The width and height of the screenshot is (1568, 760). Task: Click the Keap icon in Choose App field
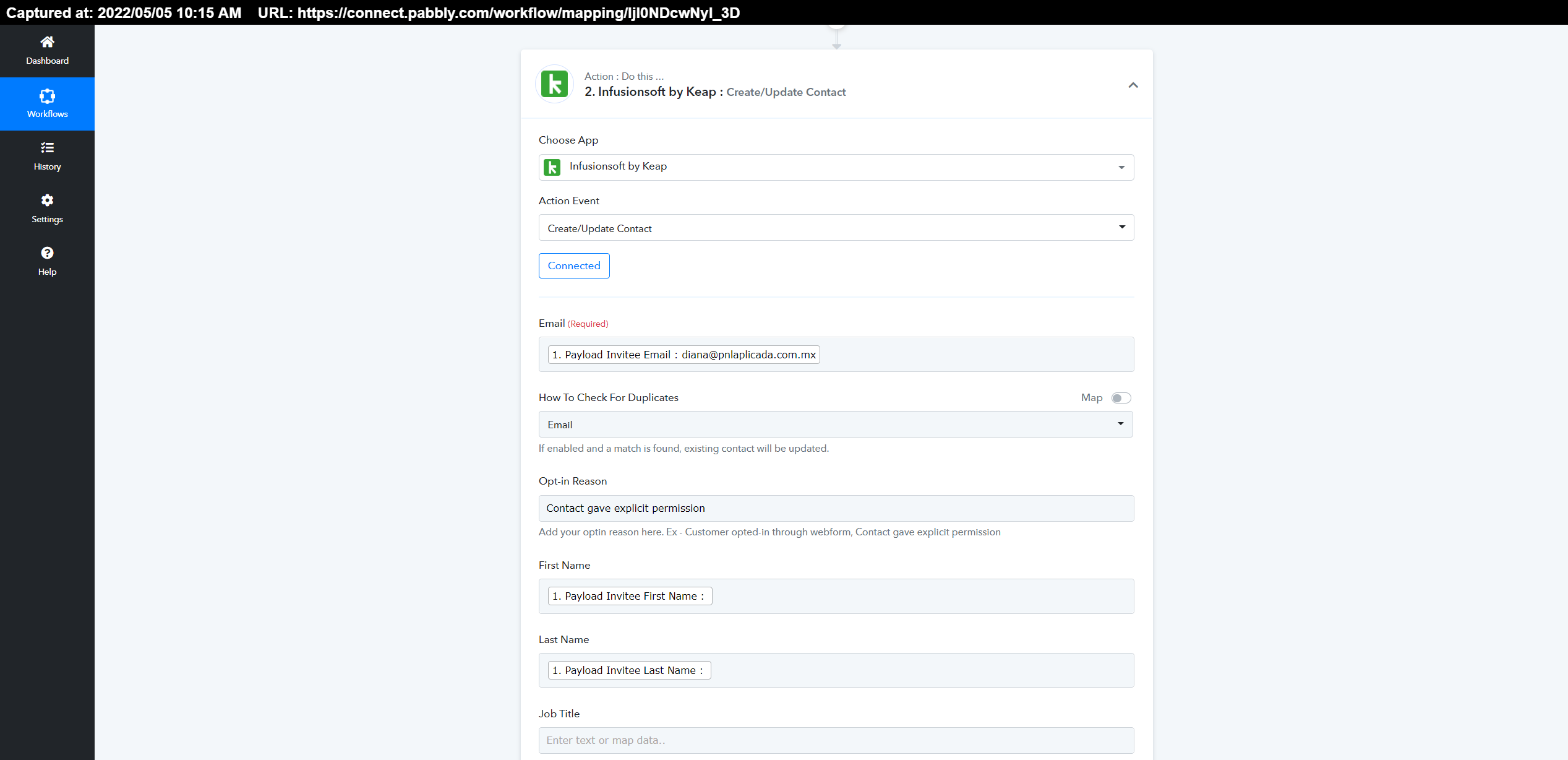(552, 167)
